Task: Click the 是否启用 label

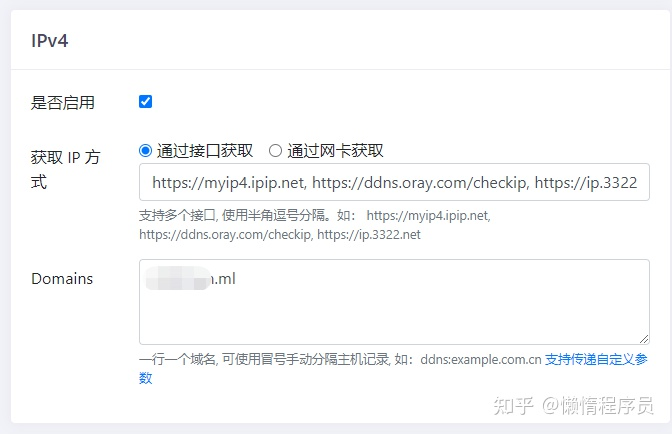Action: tap(63, 103)
